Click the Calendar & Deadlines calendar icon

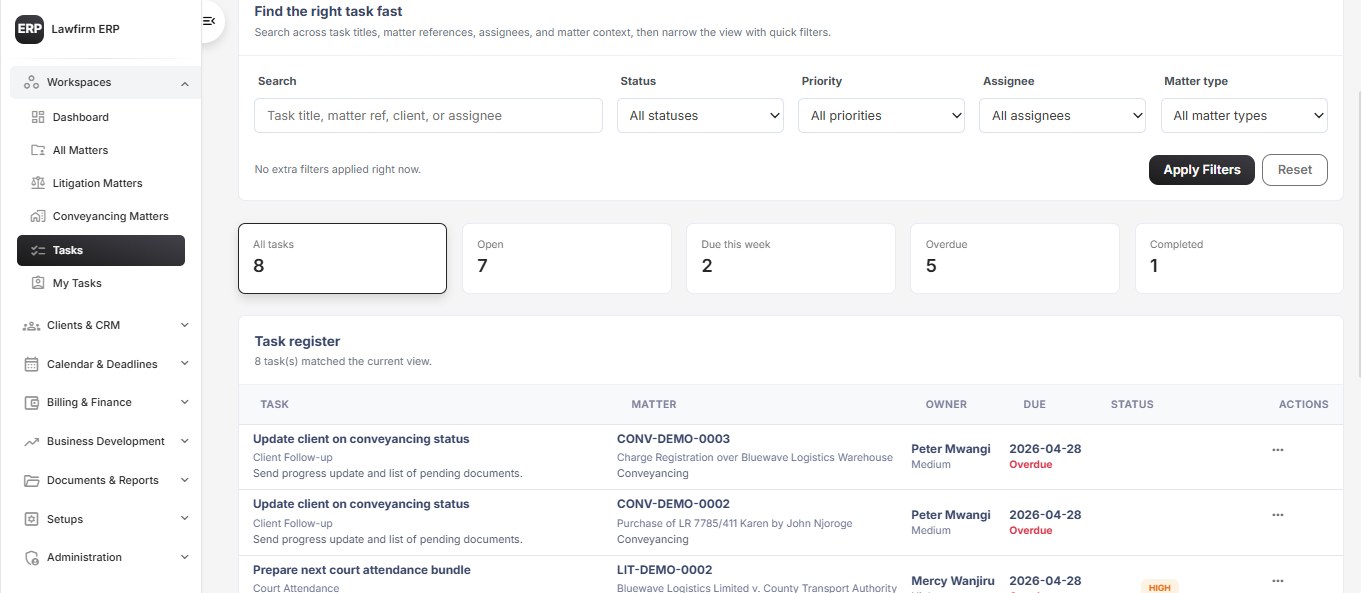click(31, 364)
